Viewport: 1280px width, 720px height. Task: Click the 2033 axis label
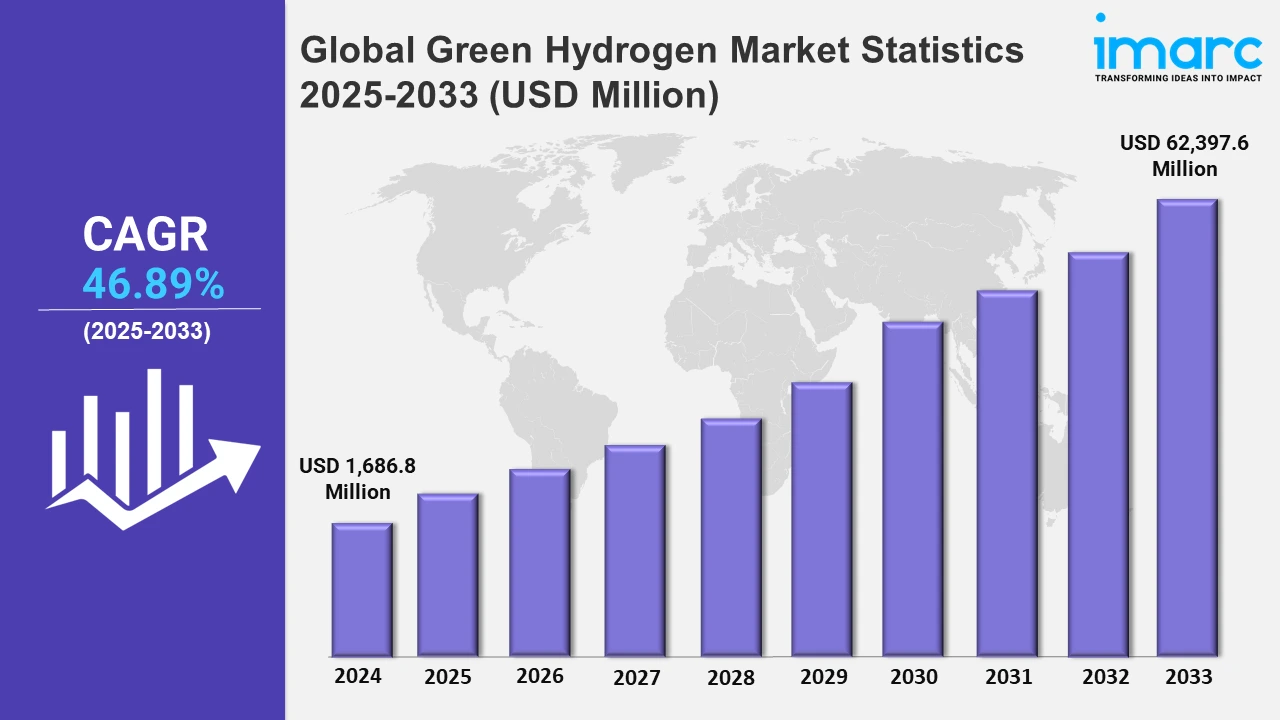1188,677
